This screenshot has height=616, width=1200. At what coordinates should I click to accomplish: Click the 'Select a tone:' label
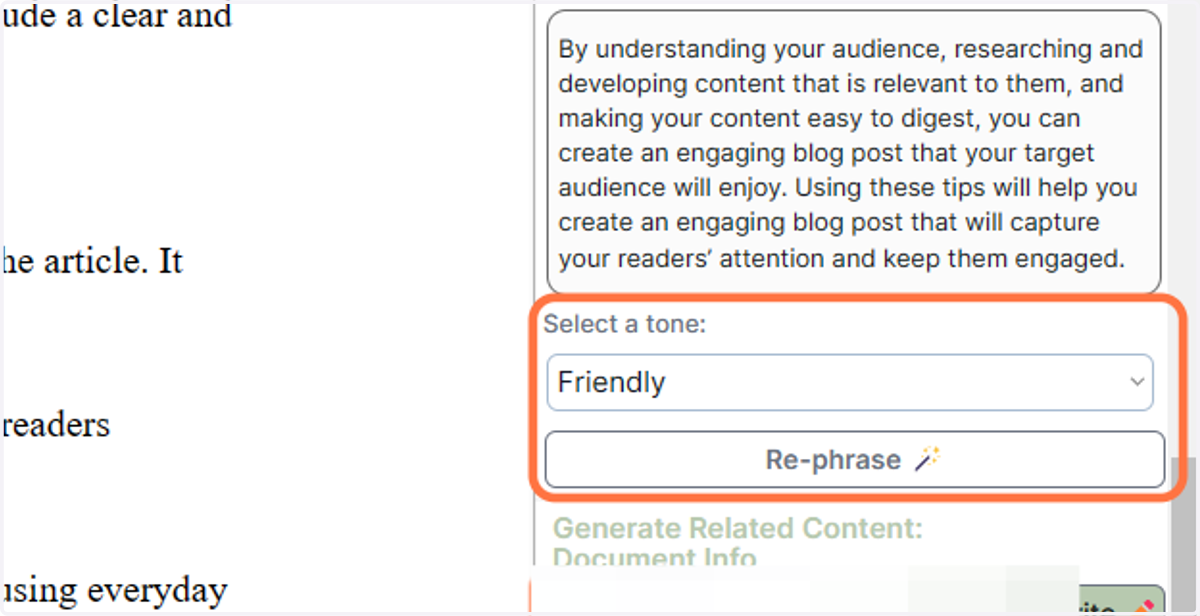624,325
